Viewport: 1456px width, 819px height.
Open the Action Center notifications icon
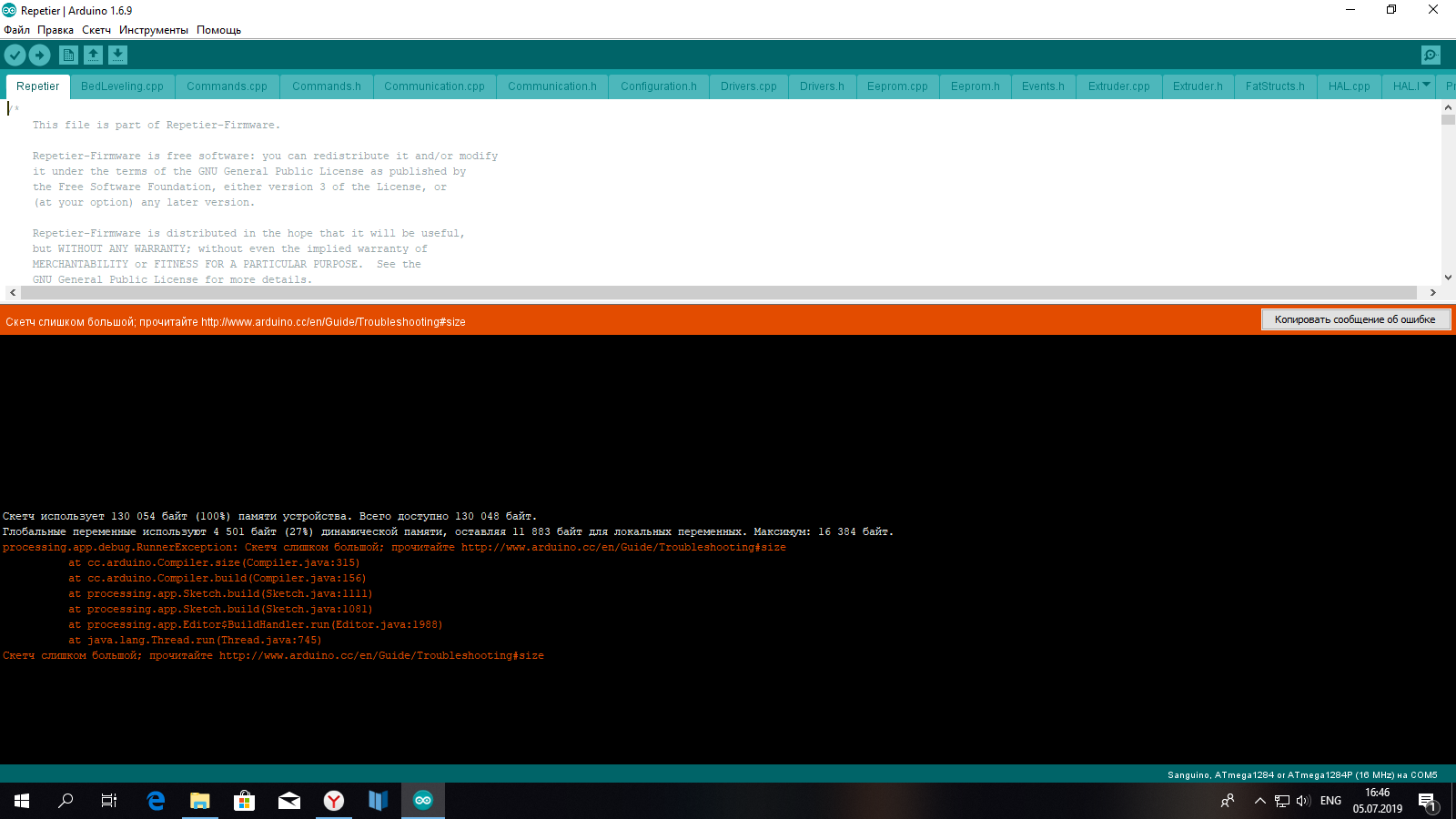click(1427, 801)
